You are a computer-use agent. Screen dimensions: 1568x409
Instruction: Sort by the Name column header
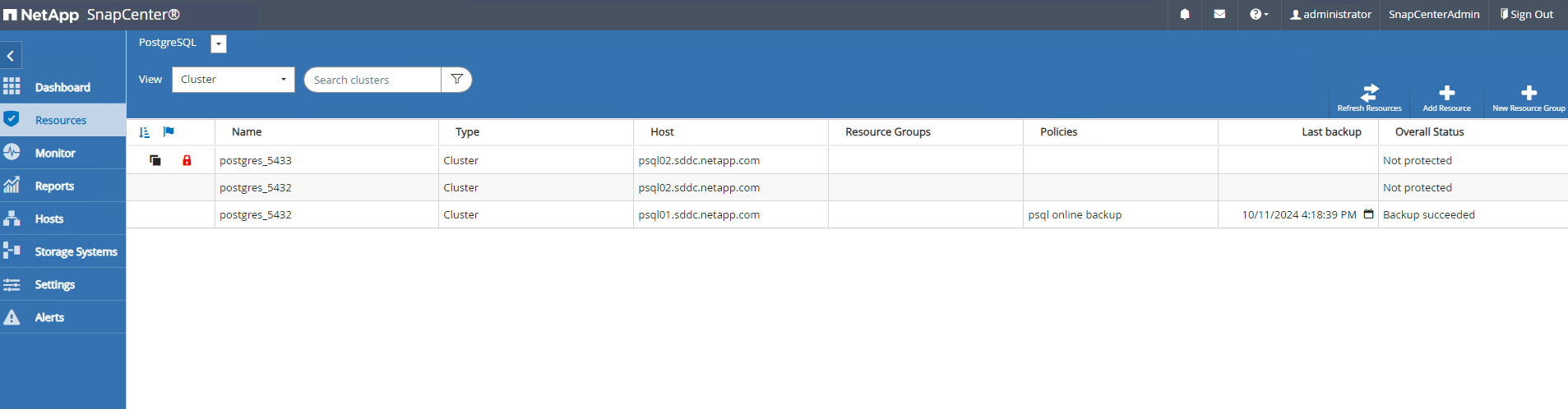(x=247, y=131)
